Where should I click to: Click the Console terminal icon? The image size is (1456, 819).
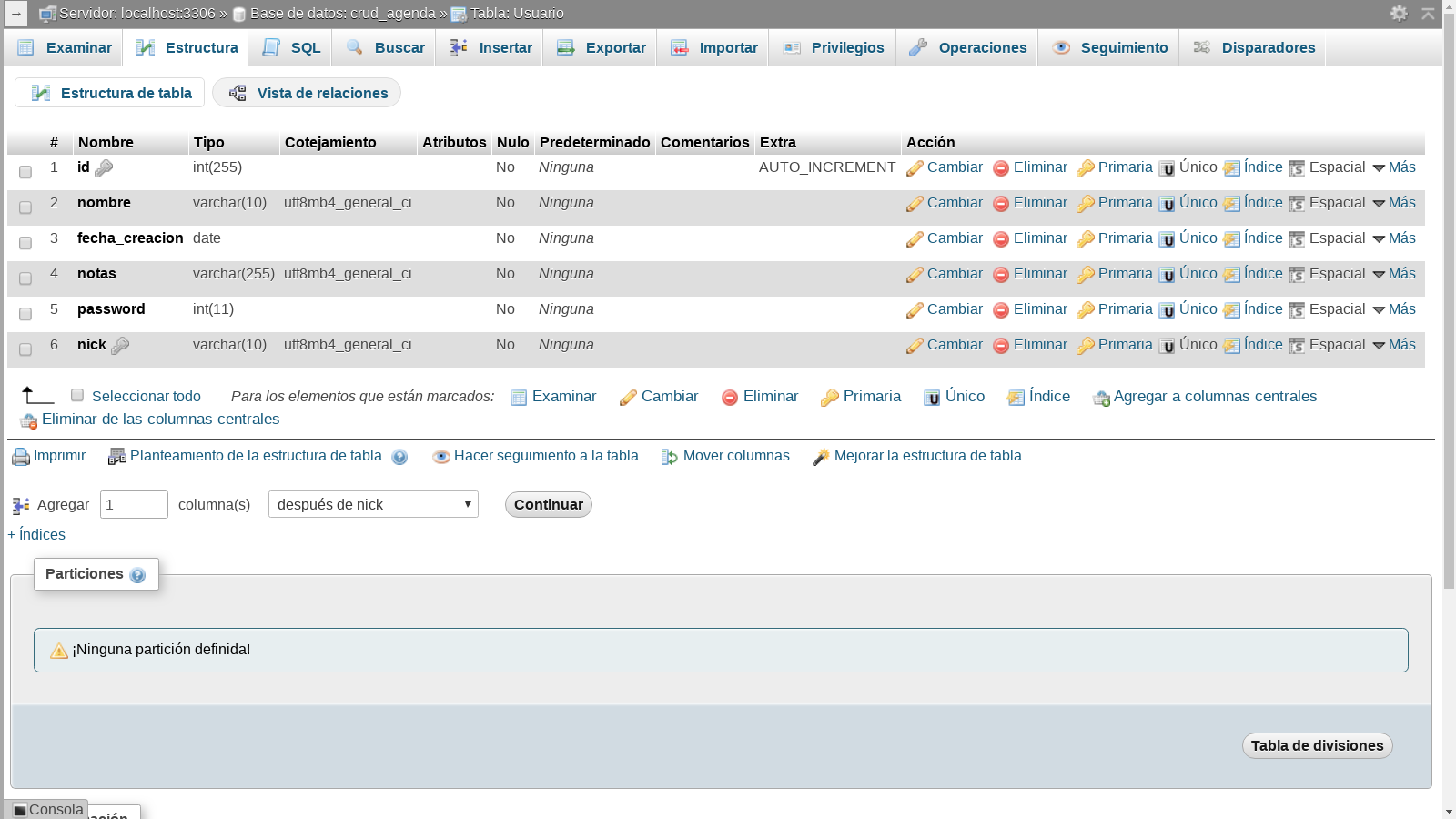(x=20, y=810)
